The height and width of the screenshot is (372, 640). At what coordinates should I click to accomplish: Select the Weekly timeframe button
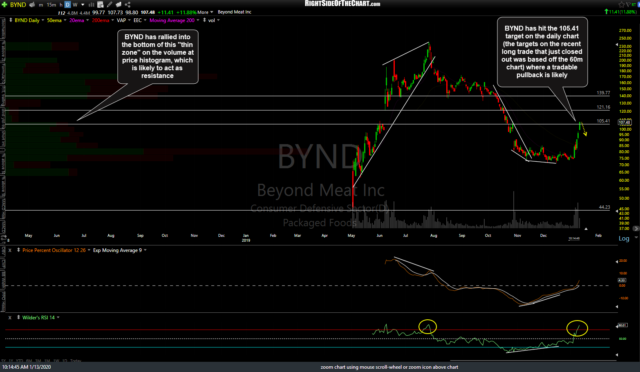coord(75,5)
